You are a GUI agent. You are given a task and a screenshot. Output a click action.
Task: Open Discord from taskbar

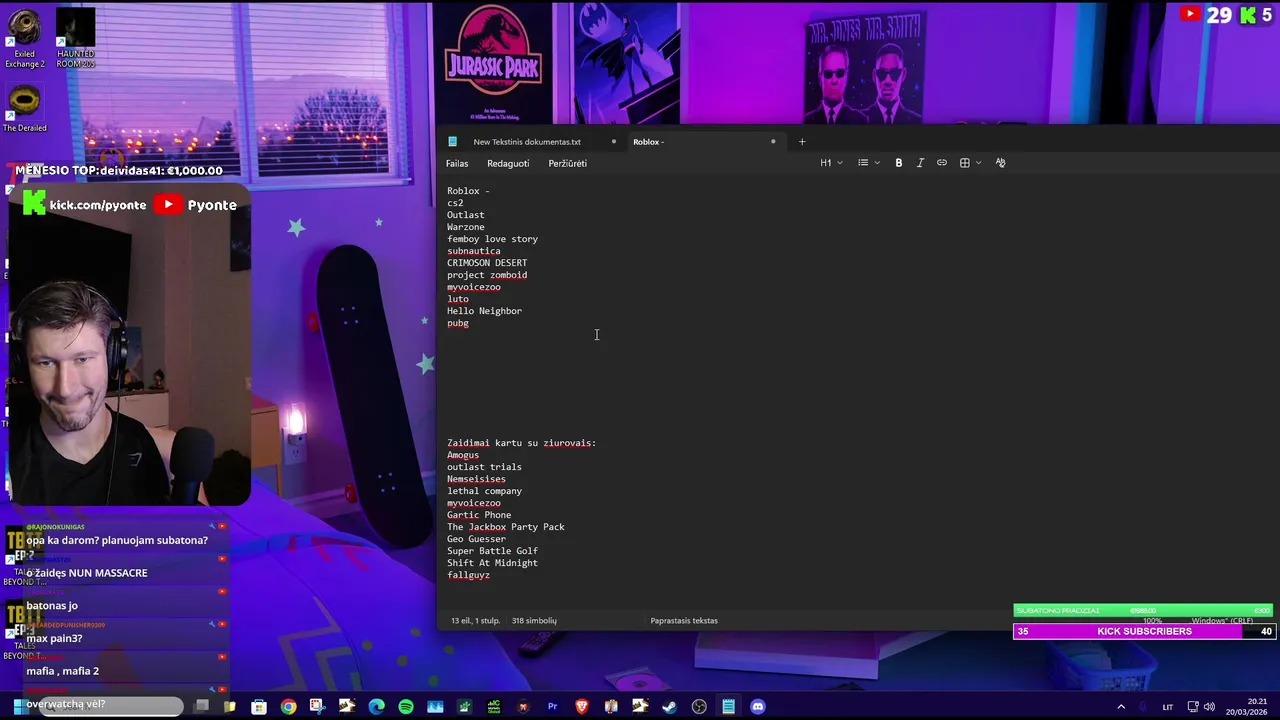pyautogui.click(x=758, y=707)
